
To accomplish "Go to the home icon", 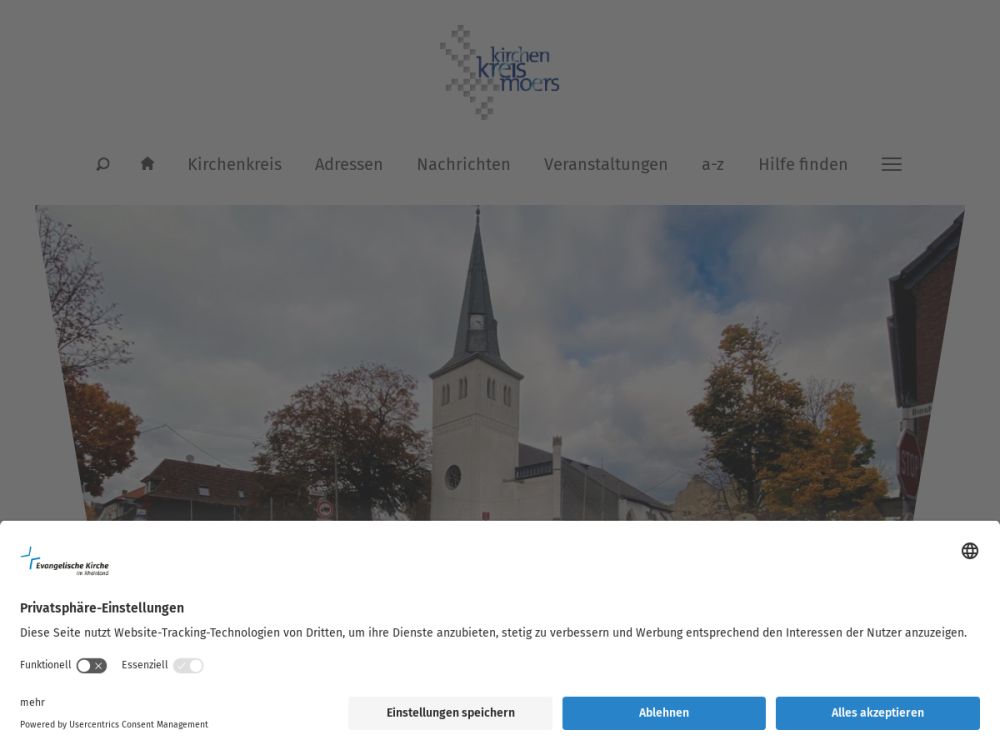I will (x=147, y=164).
